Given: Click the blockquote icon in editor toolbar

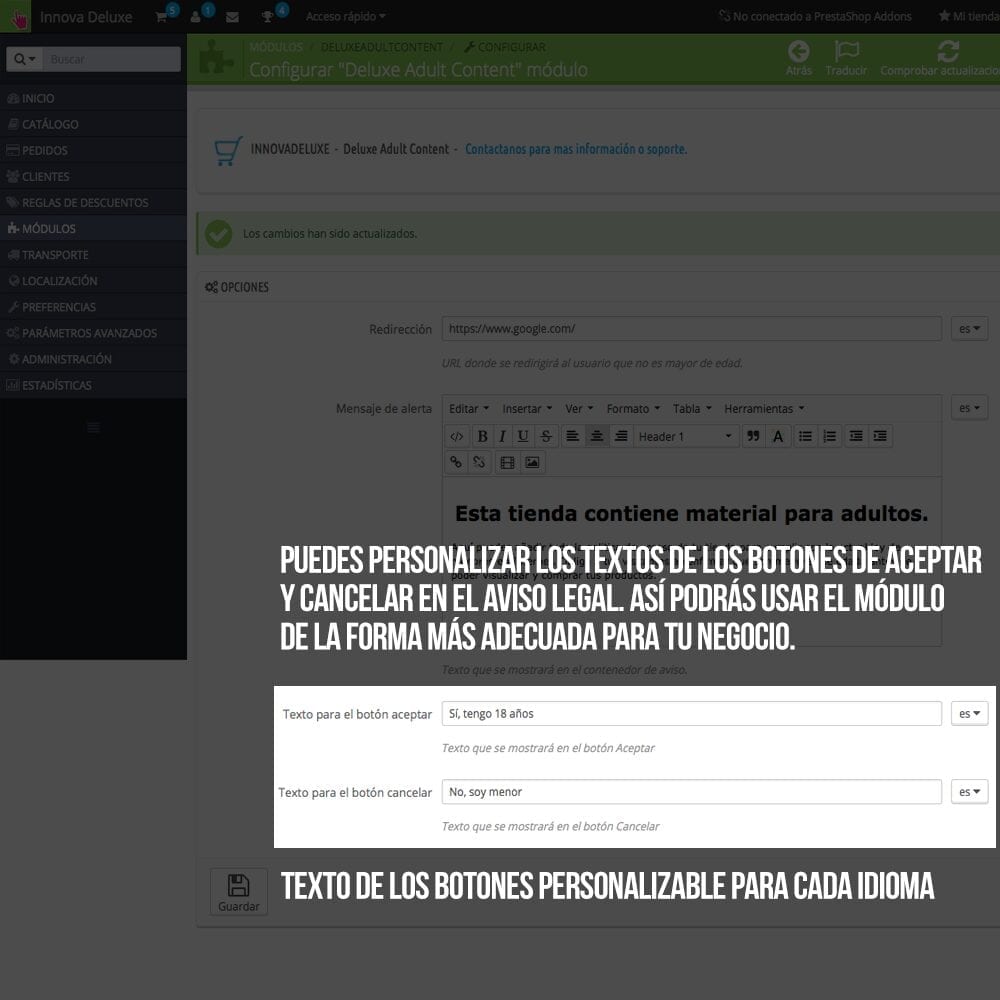Looking at the screenshot, I should [x=753, y=436].
